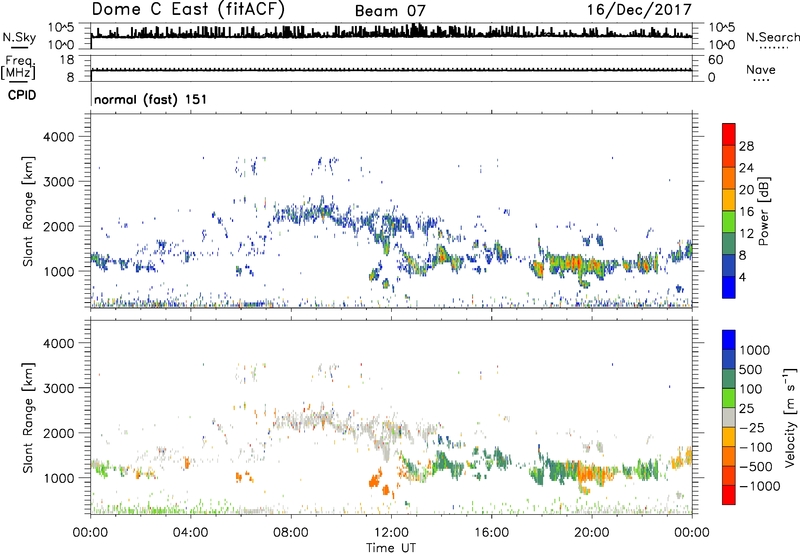
Task: Click the '20:00' time tick label
Action: coord(591,533)
